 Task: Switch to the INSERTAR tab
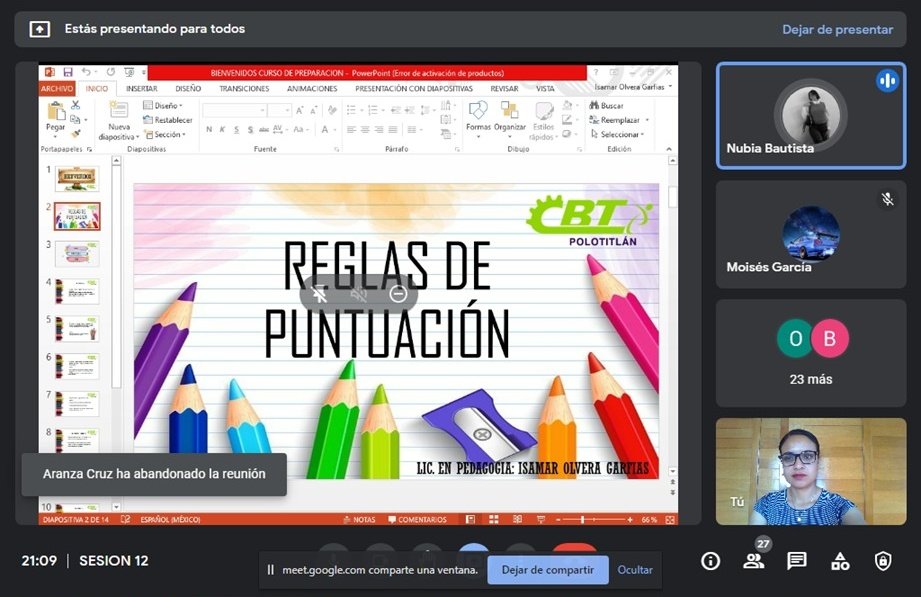[142, 89]
